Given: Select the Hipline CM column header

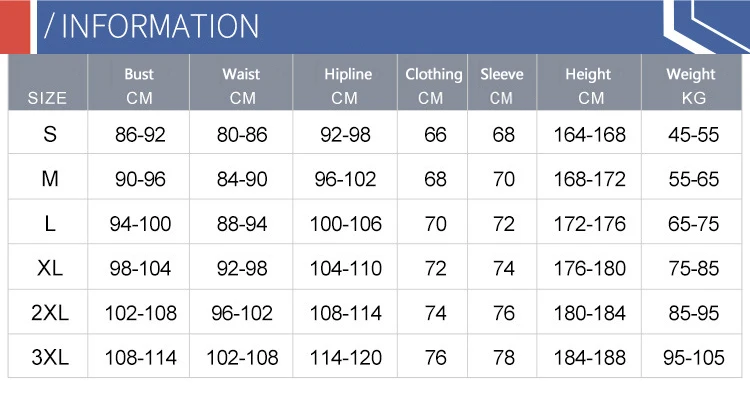Looking at the screenshot, I should [x=347, y=86].
